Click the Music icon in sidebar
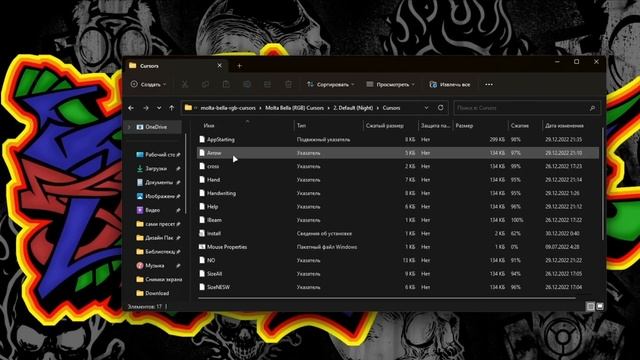This screenshot has width=640, height=360. click(140, 266)
